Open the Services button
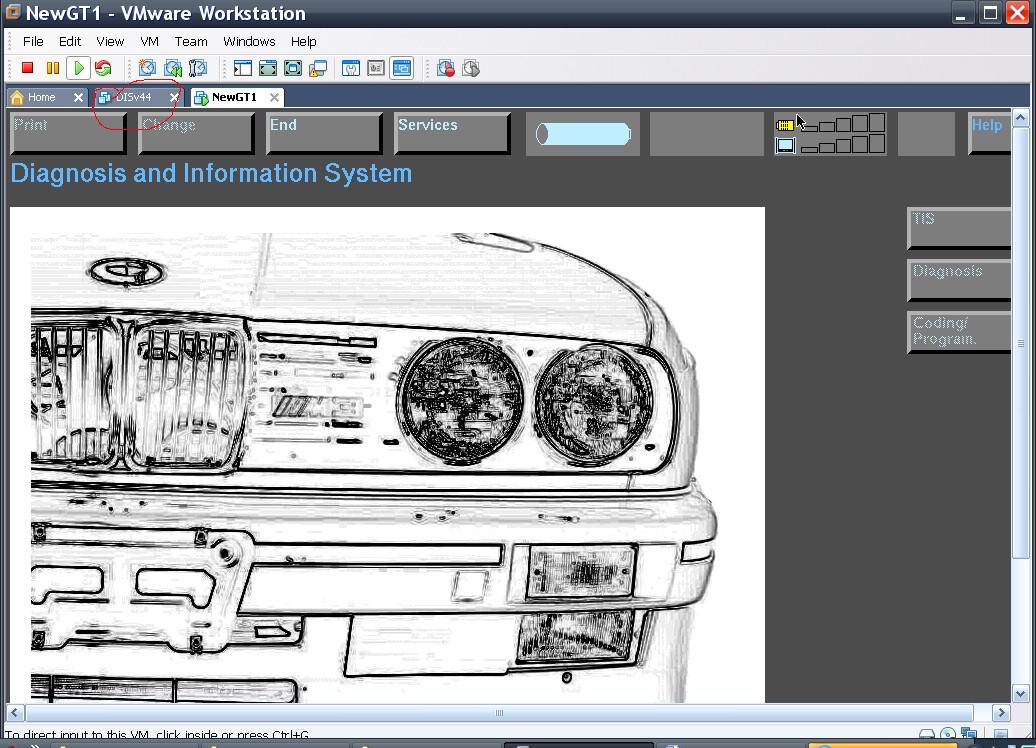Image resolution: width=1036 pixels, height=748 pixels. [x=453, y=133]
